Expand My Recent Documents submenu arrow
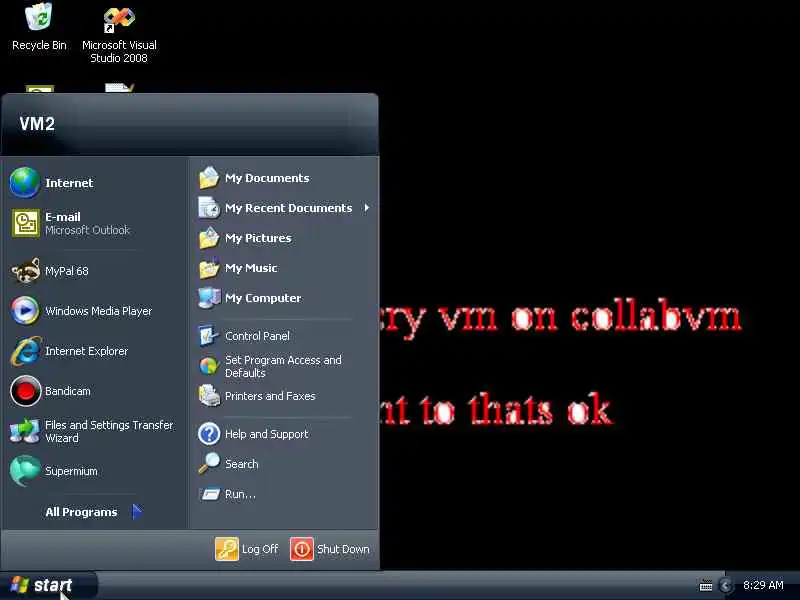Screen dimensions: 800x600 (366, 208)
